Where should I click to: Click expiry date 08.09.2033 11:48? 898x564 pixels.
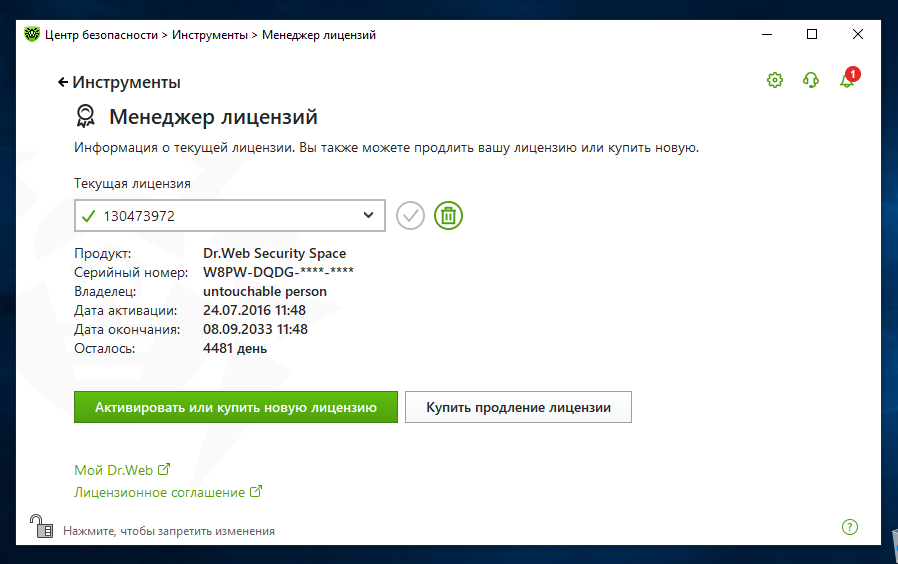click(255, 329)
